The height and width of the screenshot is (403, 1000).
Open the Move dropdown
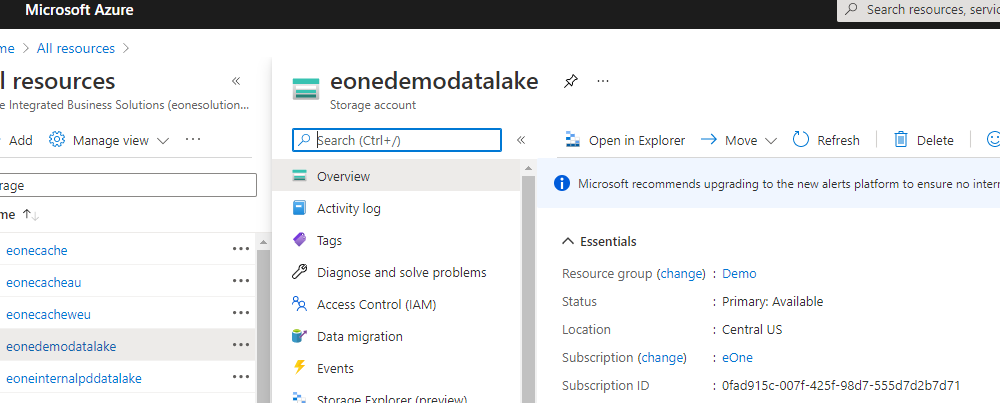[739, 140]
